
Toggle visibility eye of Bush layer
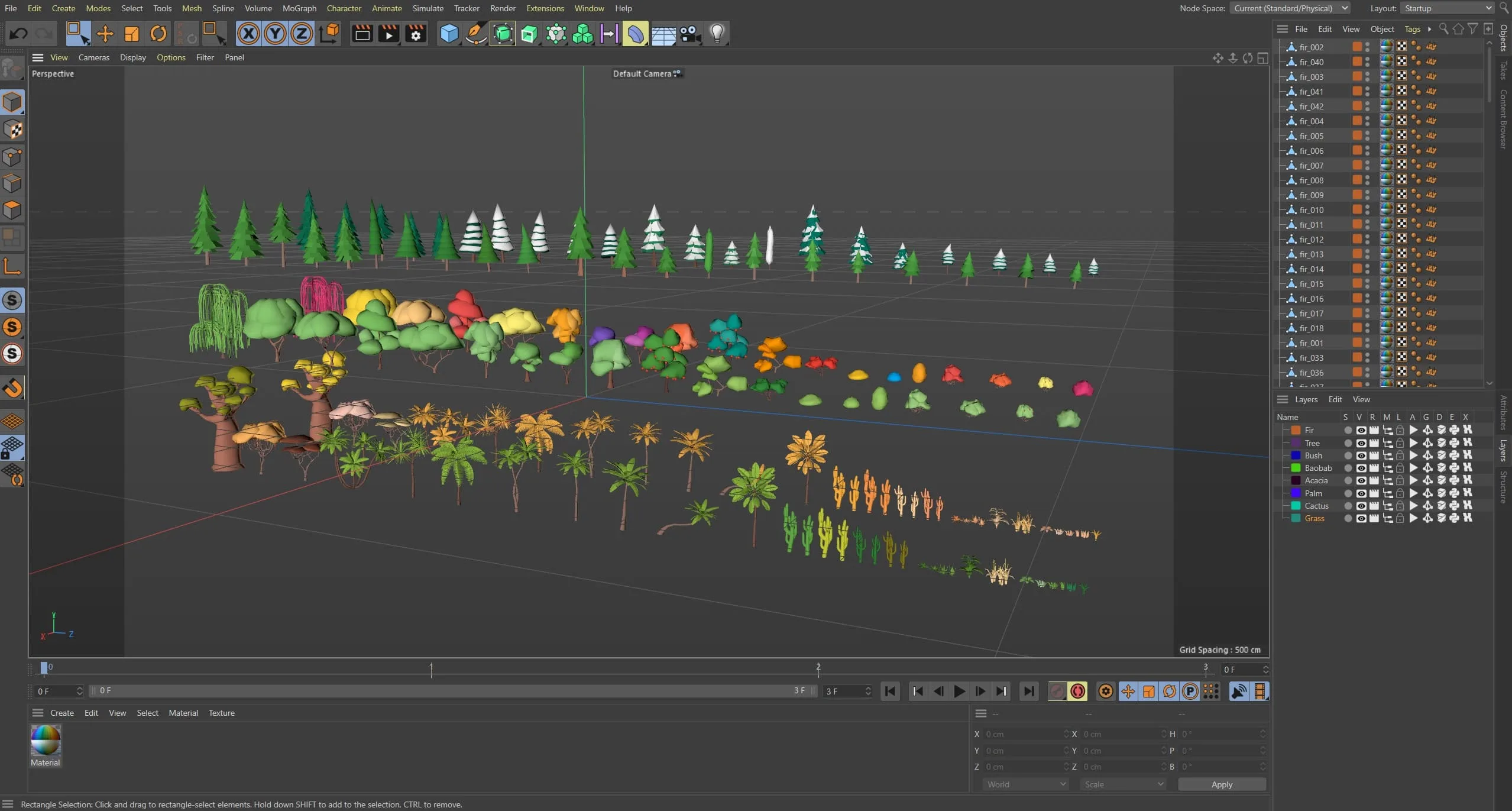pyautogui.click(x=1361, y=455)
